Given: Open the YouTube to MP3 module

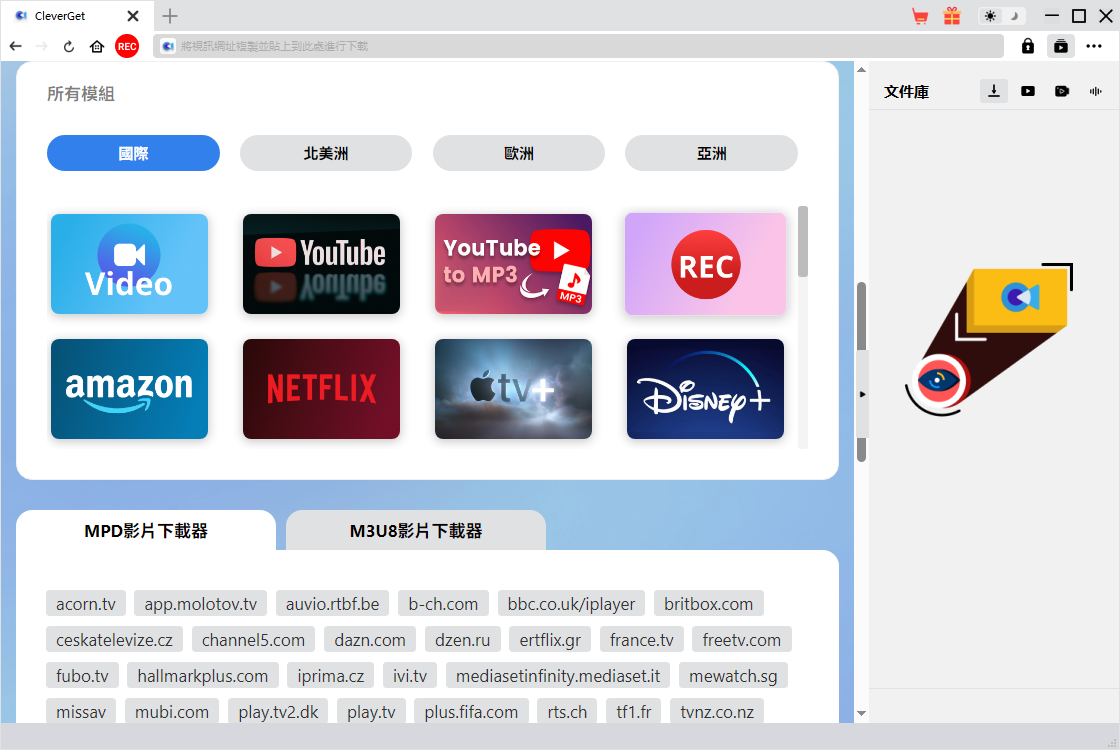Looking at the screenshot, I should (514, 264).
